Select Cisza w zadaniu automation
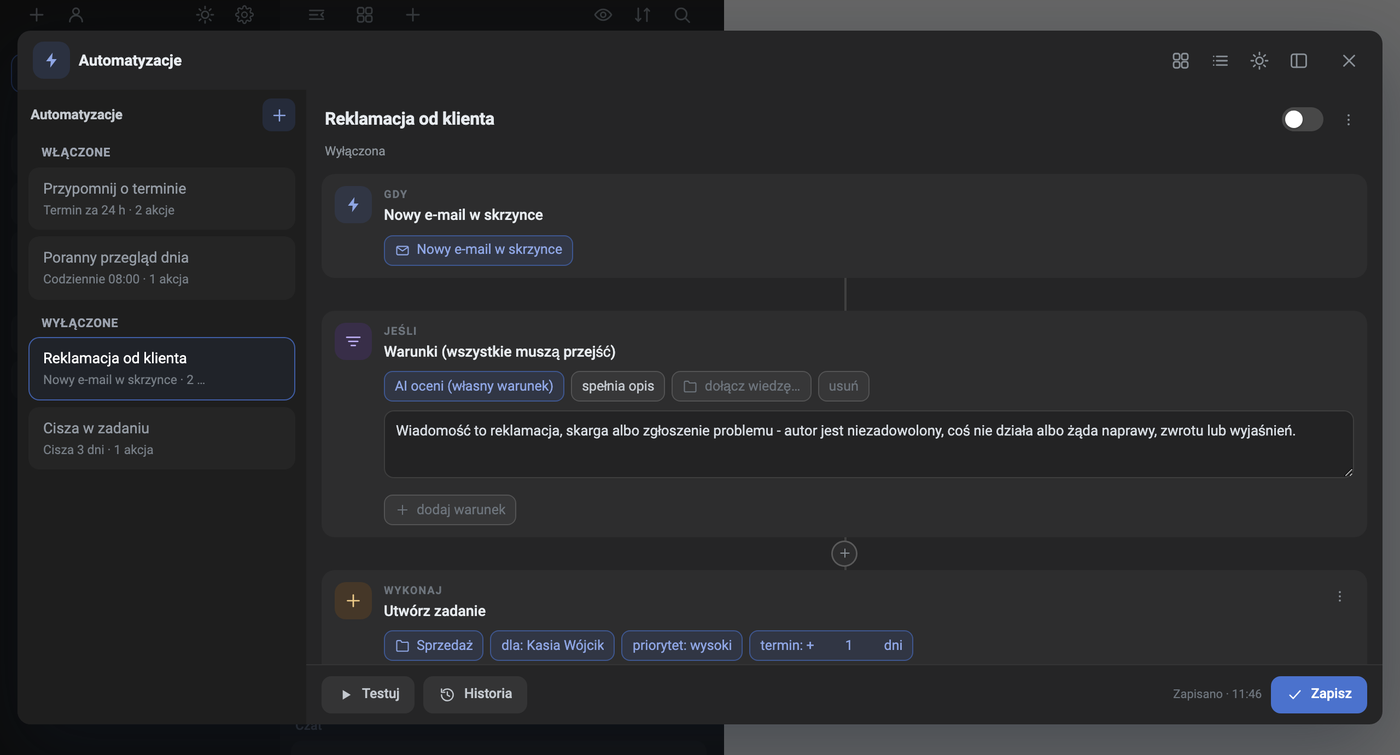The image size is (1400, 755). (162, 438)
